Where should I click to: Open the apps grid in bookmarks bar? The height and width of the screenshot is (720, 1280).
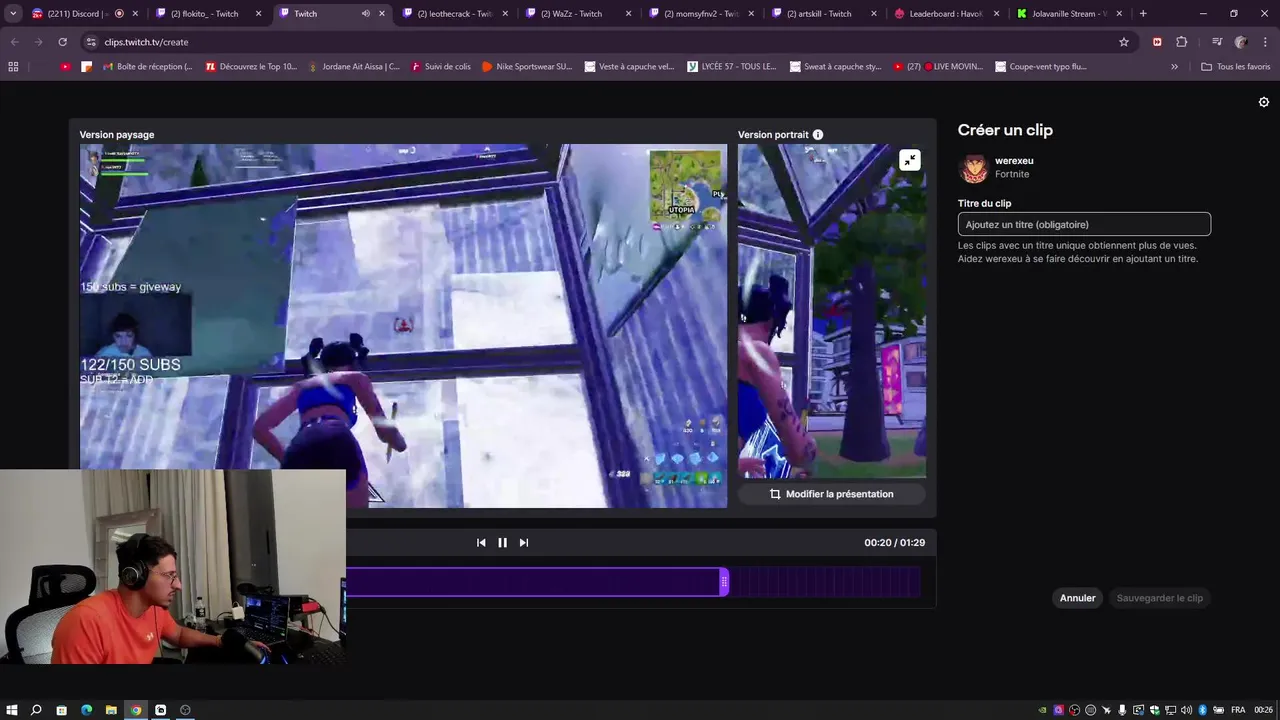click(13, 67)
